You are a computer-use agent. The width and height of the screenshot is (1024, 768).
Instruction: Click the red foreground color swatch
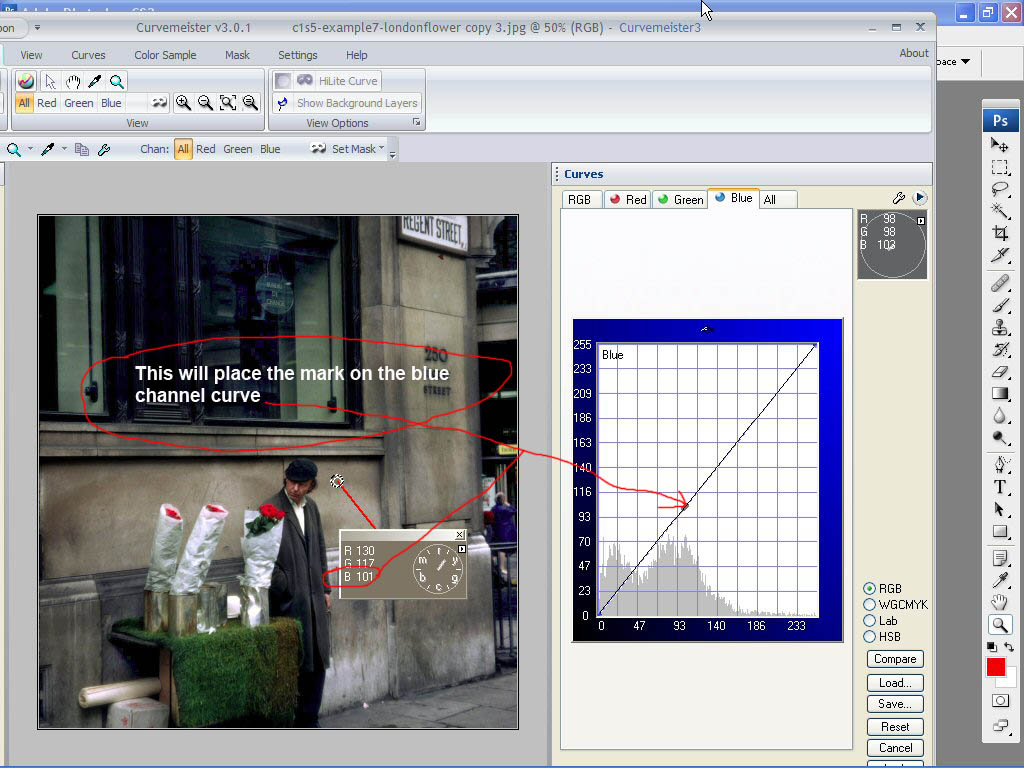pos(995,667)
